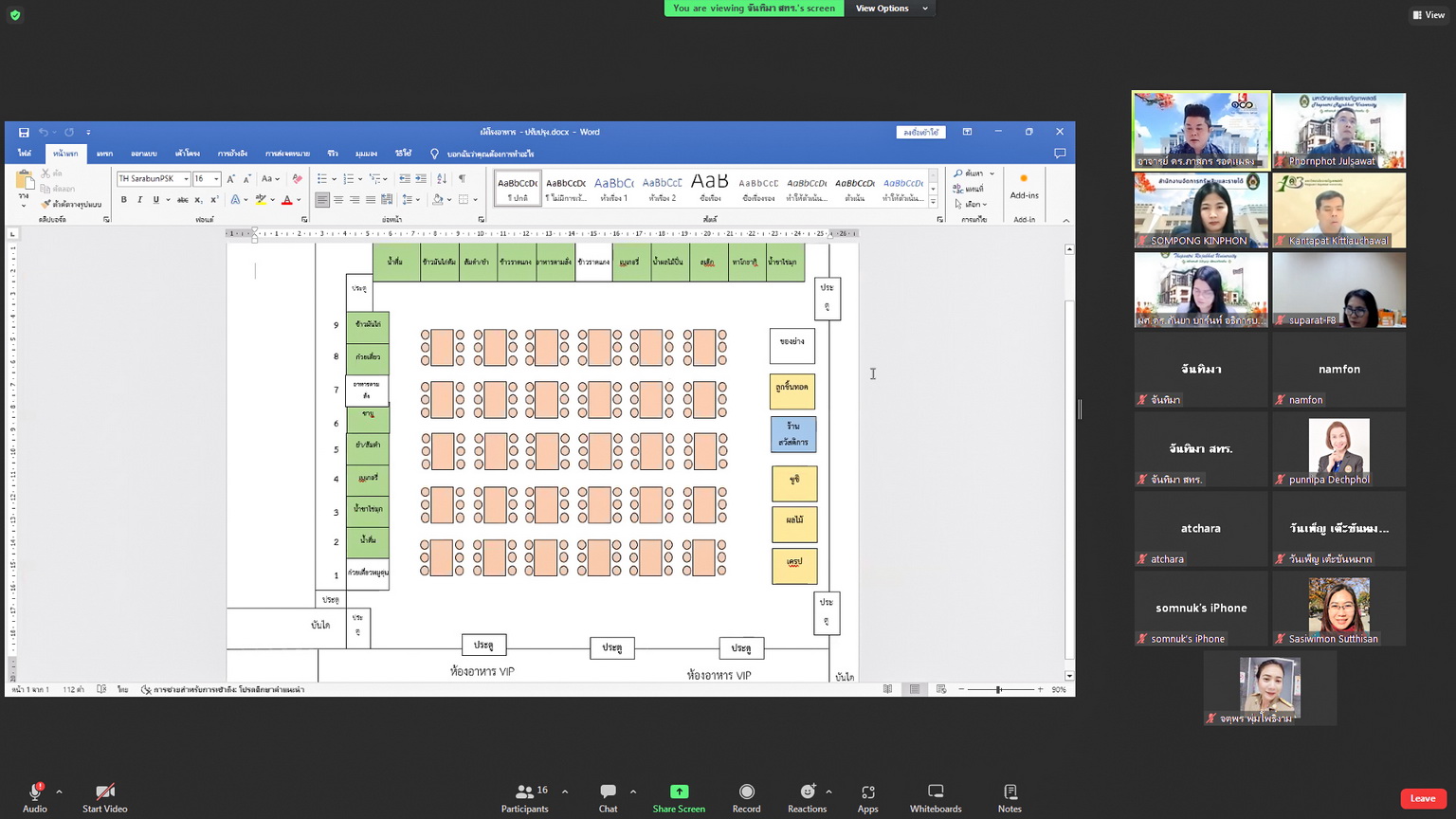Click the numbered list icon
1456x819 pixels.
click(348, 178)
